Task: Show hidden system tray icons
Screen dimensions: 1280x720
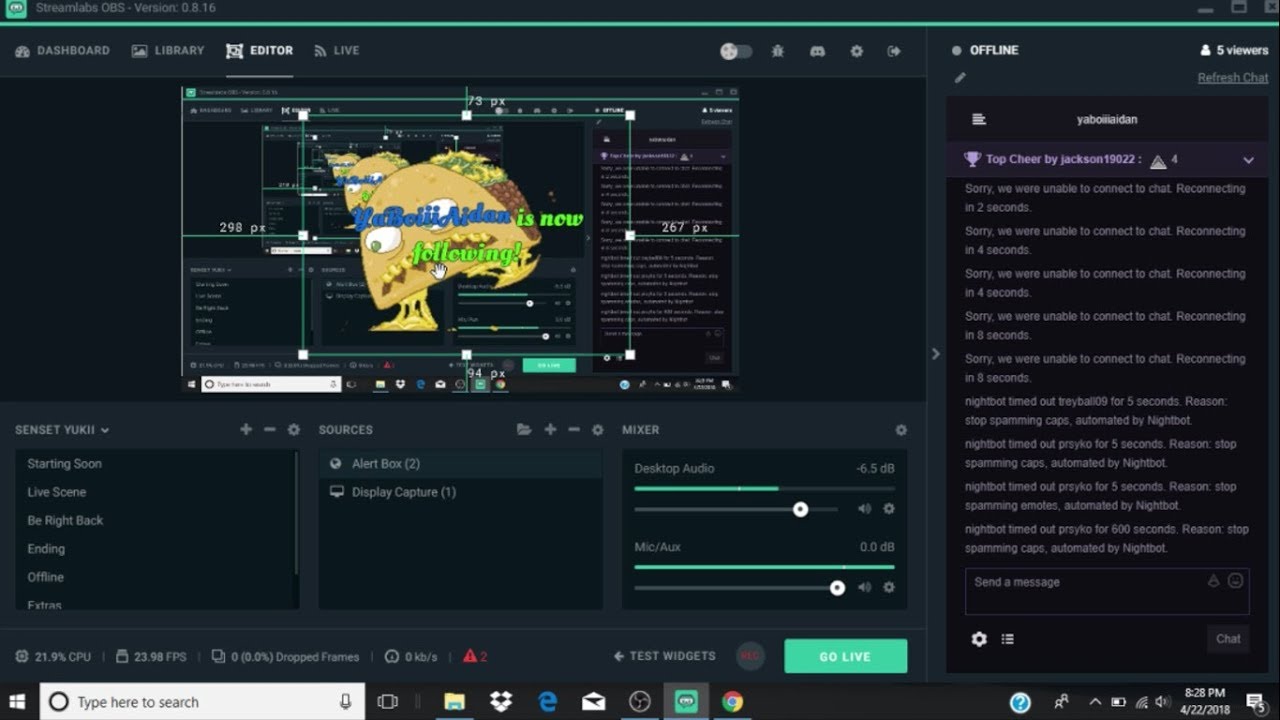Action: pos(1095,702)
